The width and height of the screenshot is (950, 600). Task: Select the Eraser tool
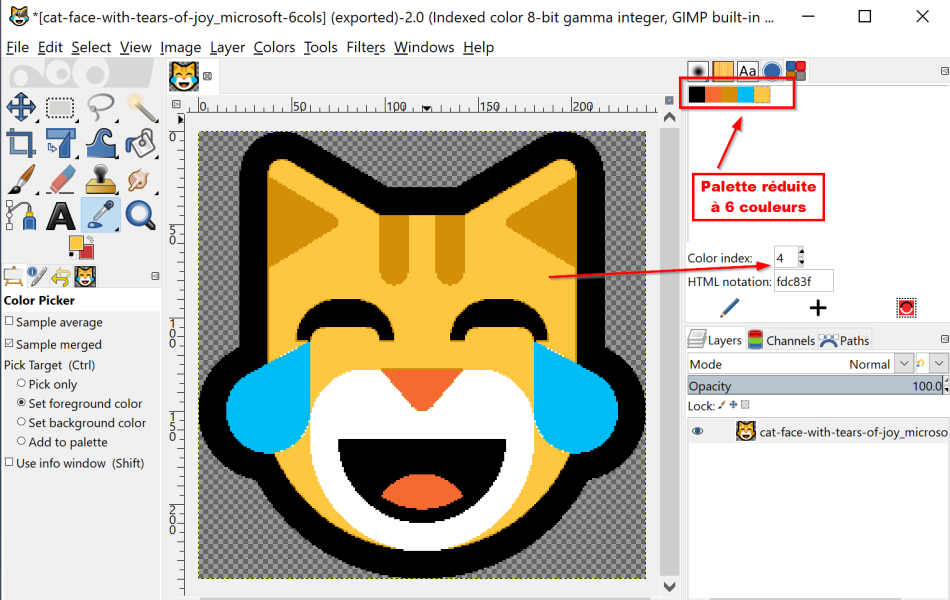pos(60,179)
